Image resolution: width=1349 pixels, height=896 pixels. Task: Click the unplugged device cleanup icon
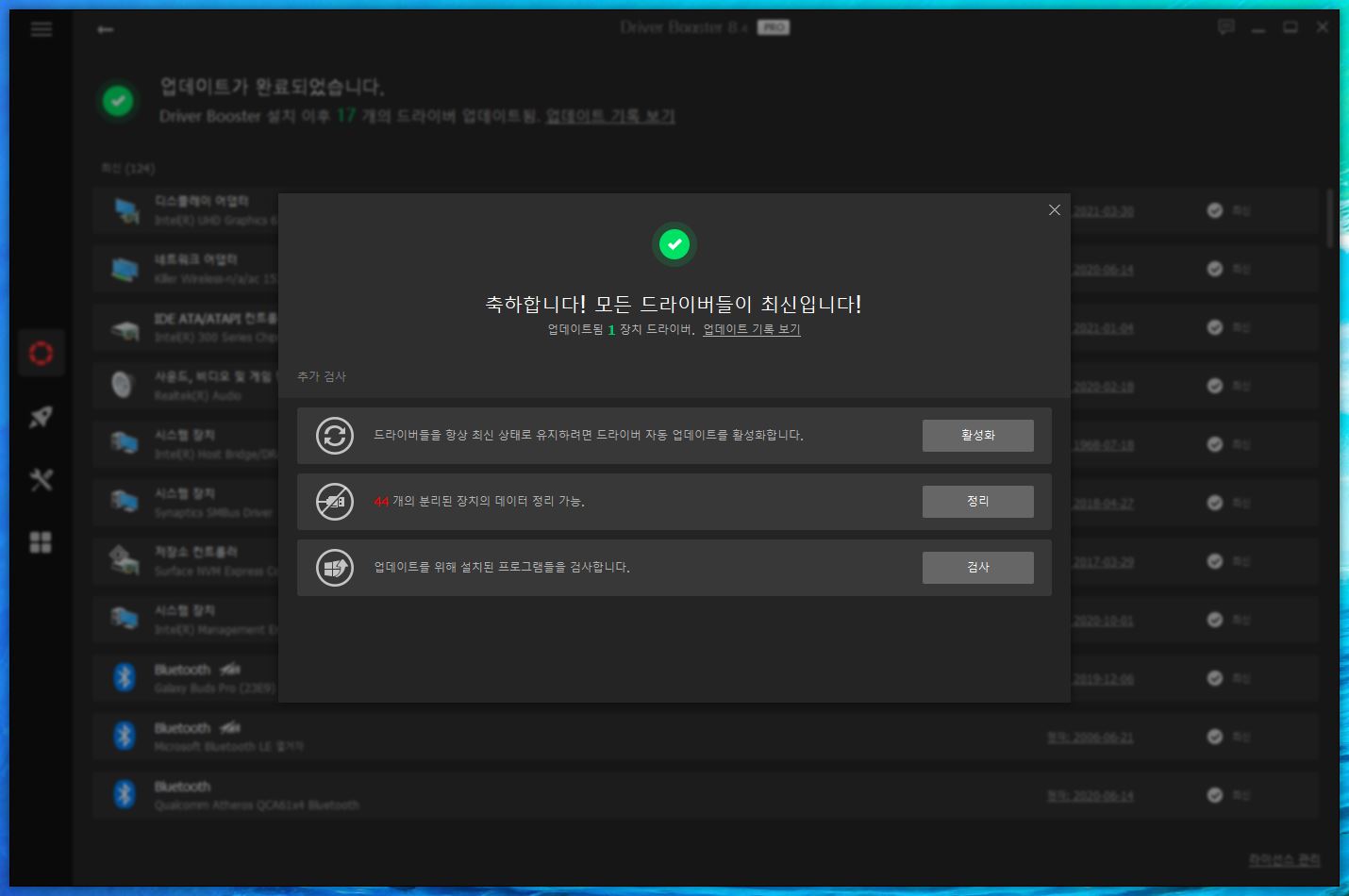335,502
